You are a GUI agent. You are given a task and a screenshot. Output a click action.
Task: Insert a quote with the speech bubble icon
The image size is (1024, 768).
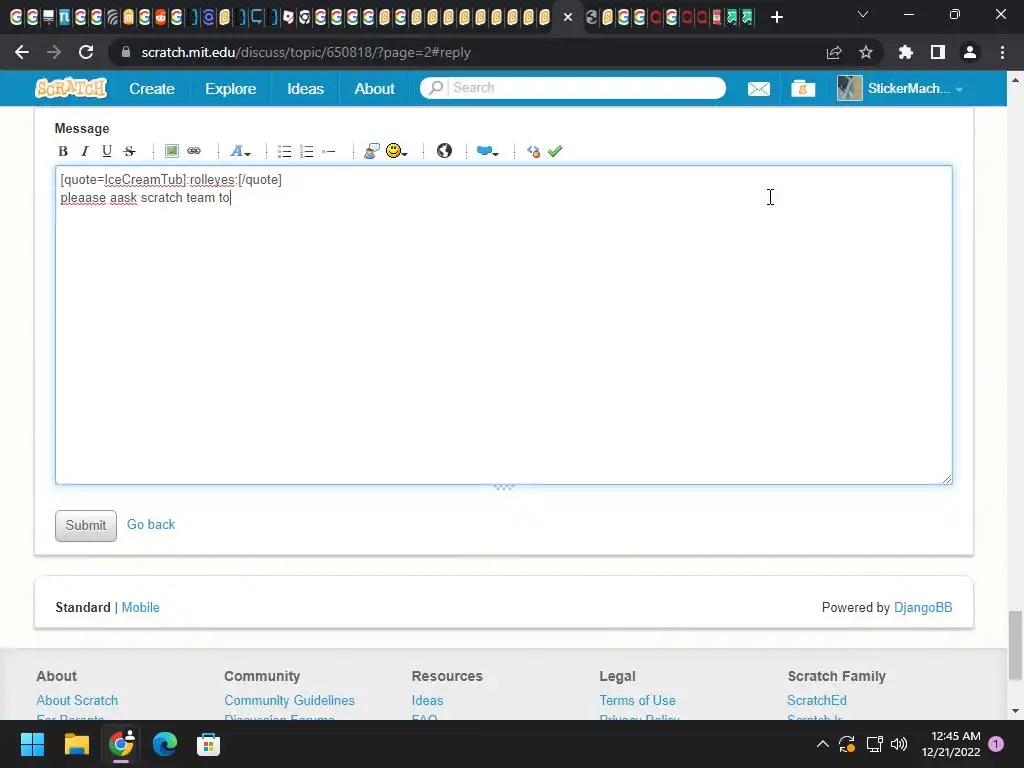(x=372, y=151)
